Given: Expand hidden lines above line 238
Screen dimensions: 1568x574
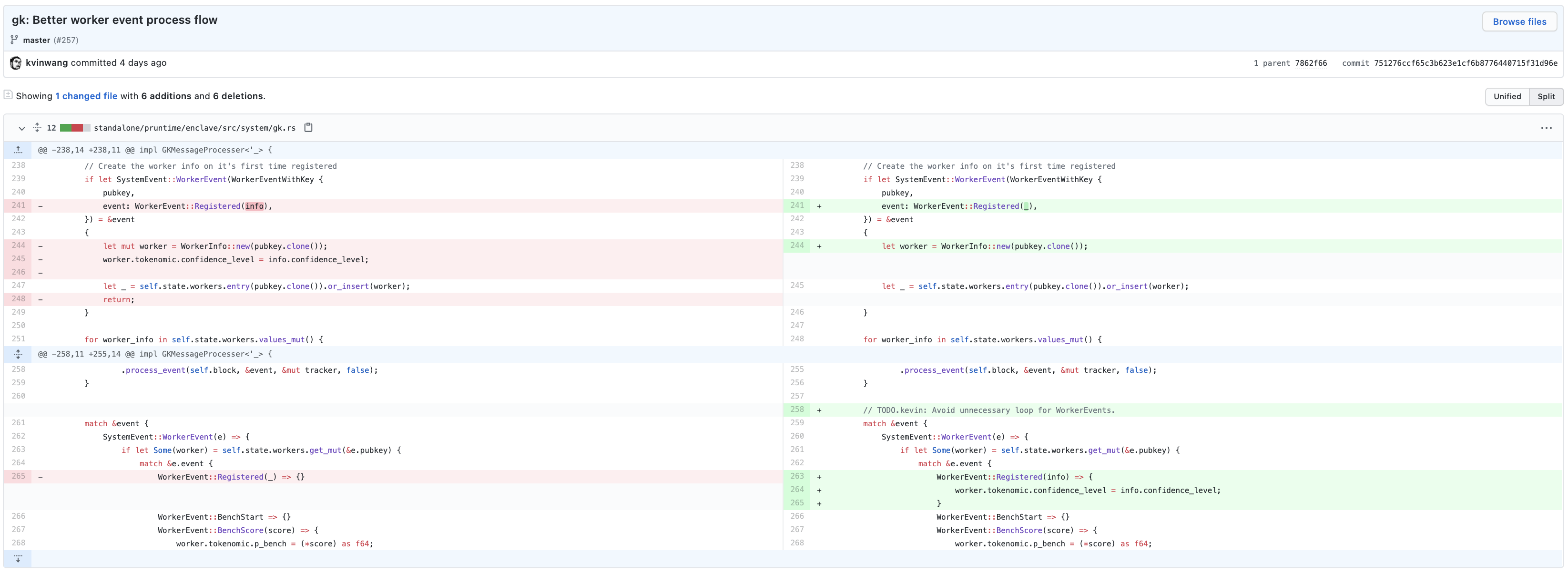Looking at the screenshot, I should coord(18,150).
